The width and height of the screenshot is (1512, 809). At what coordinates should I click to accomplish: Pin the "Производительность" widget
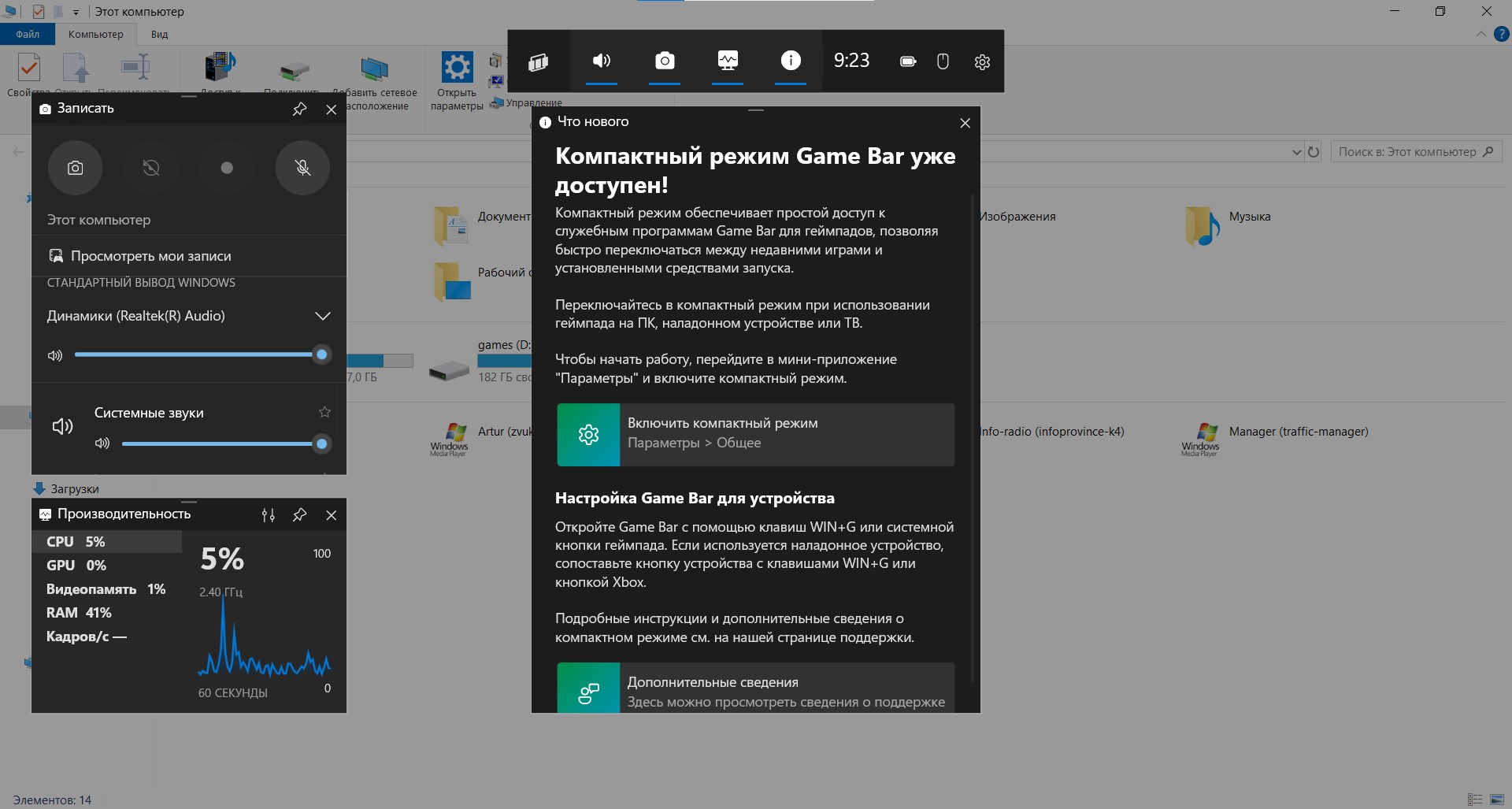coord(299,515)
